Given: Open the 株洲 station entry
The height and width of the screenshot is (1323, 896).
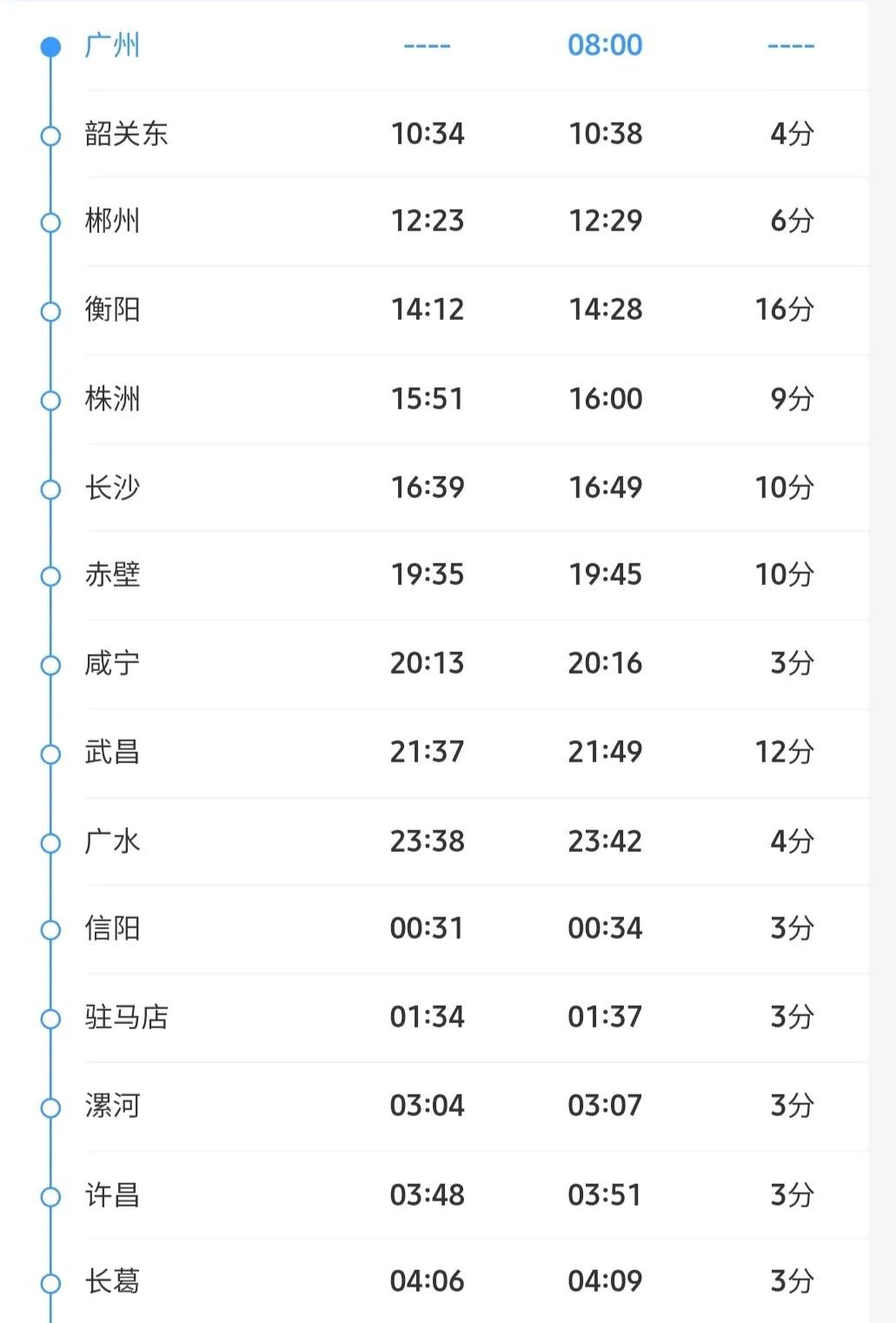Looking at the screenshot, I should click(x=112, y=399).
